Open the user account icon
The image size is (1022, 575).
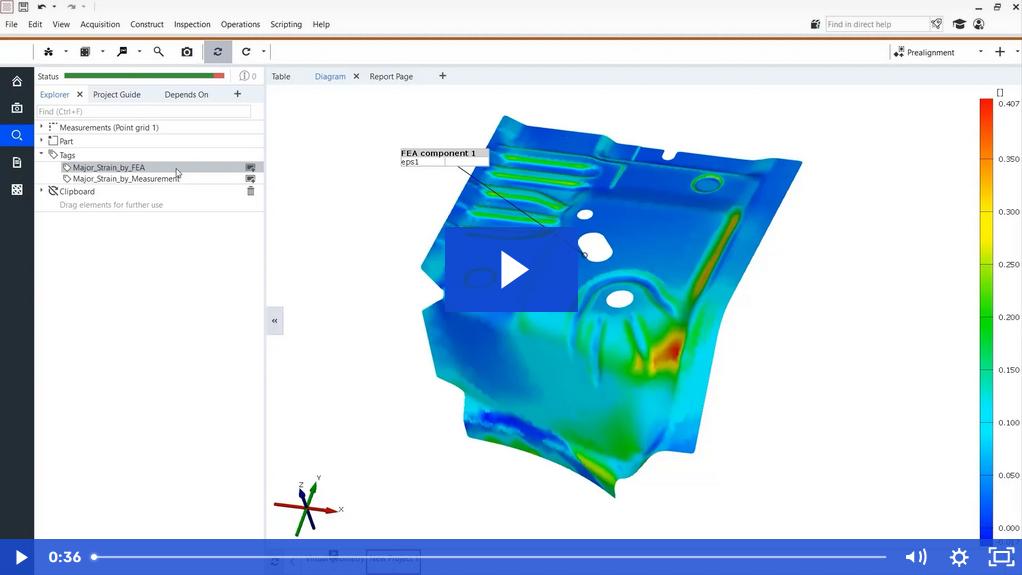pyautogui.click(x=979, y=24)
